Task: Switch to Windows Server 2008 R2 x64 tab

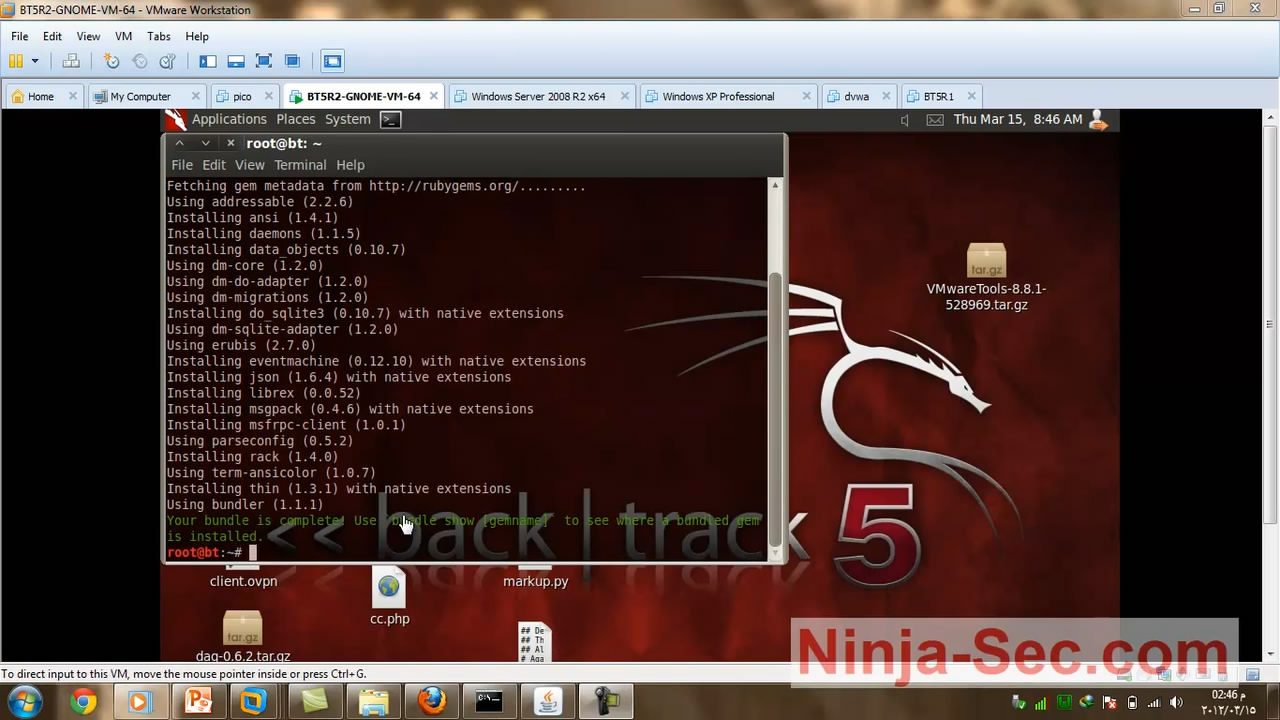Action: pos(542,96)
